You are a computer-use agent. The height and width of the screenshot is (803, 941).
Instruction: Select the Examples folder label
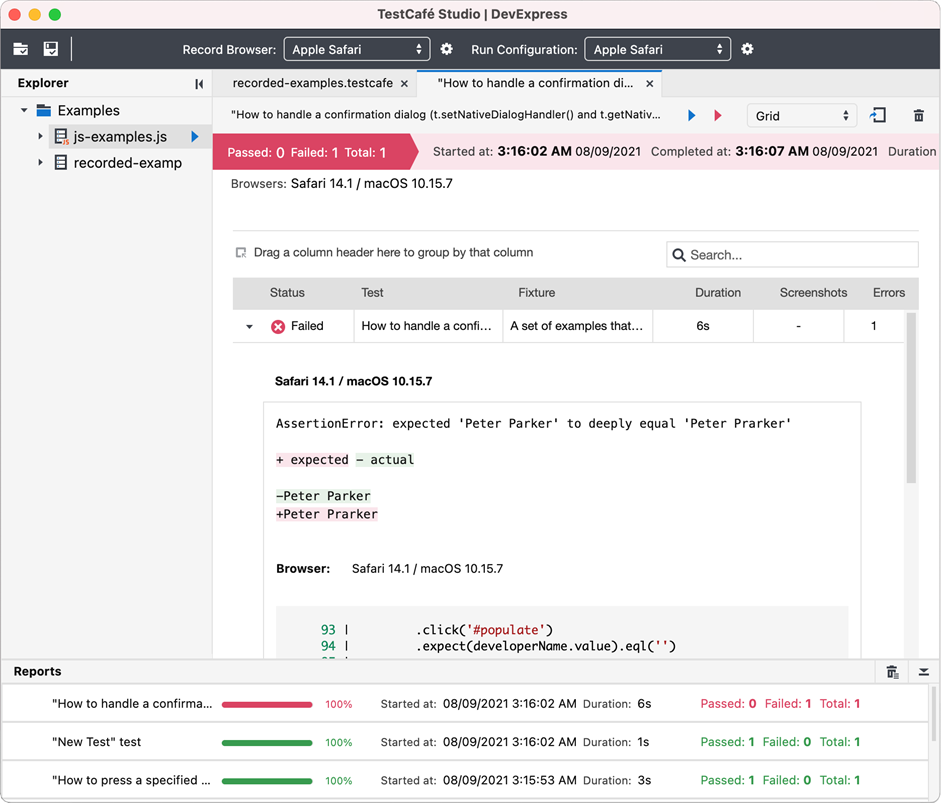coord(89,110)
